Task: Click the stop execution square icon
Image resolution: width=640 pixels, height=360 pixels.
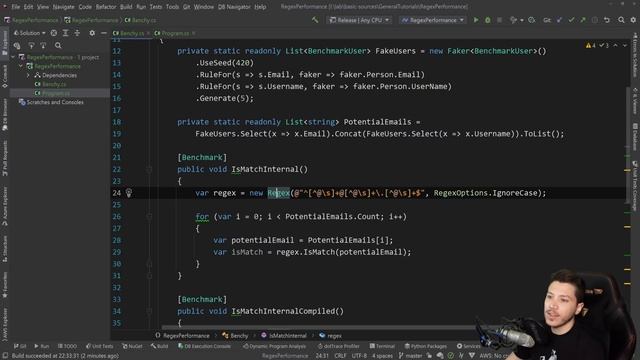Action: [499, 20]
